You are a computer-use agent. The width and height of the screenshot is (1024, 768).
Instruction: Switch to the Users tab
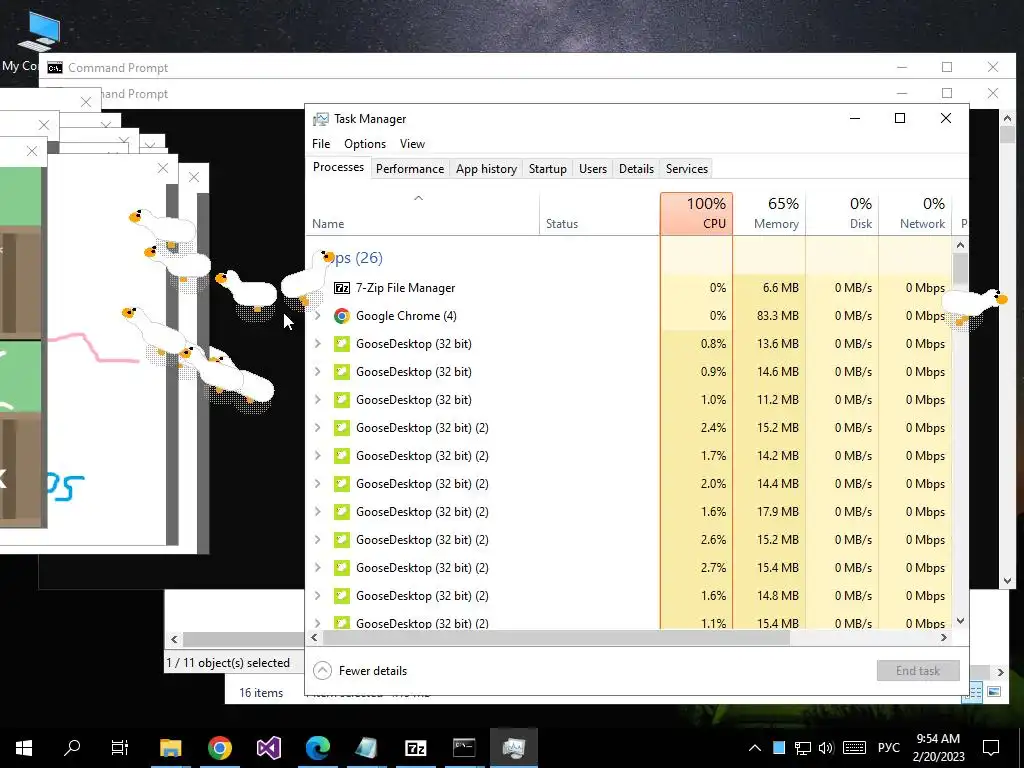click(593, 168)
